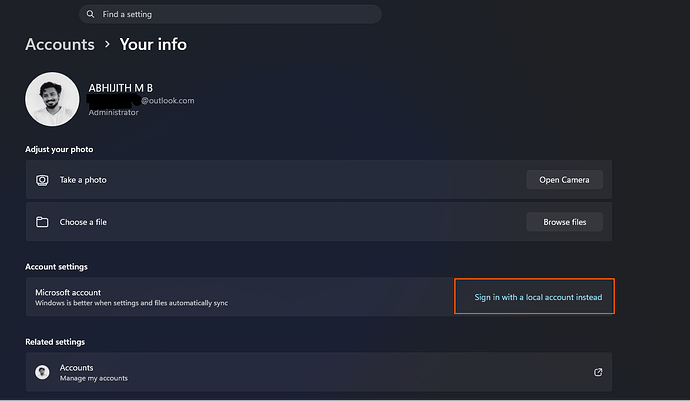Click the profile picture of ABHIJITH M B

pos(52,99)
